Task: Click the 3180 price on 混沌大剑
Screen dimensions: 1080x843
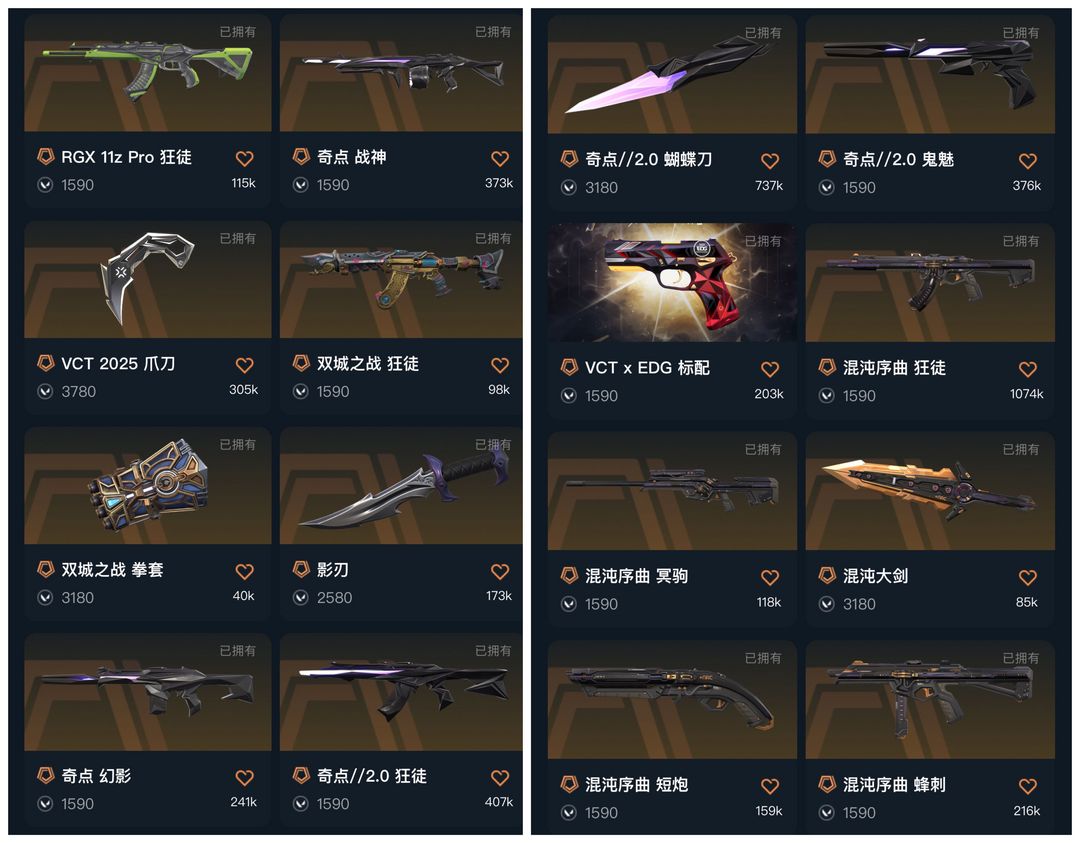Action: [x=860, y=604]
